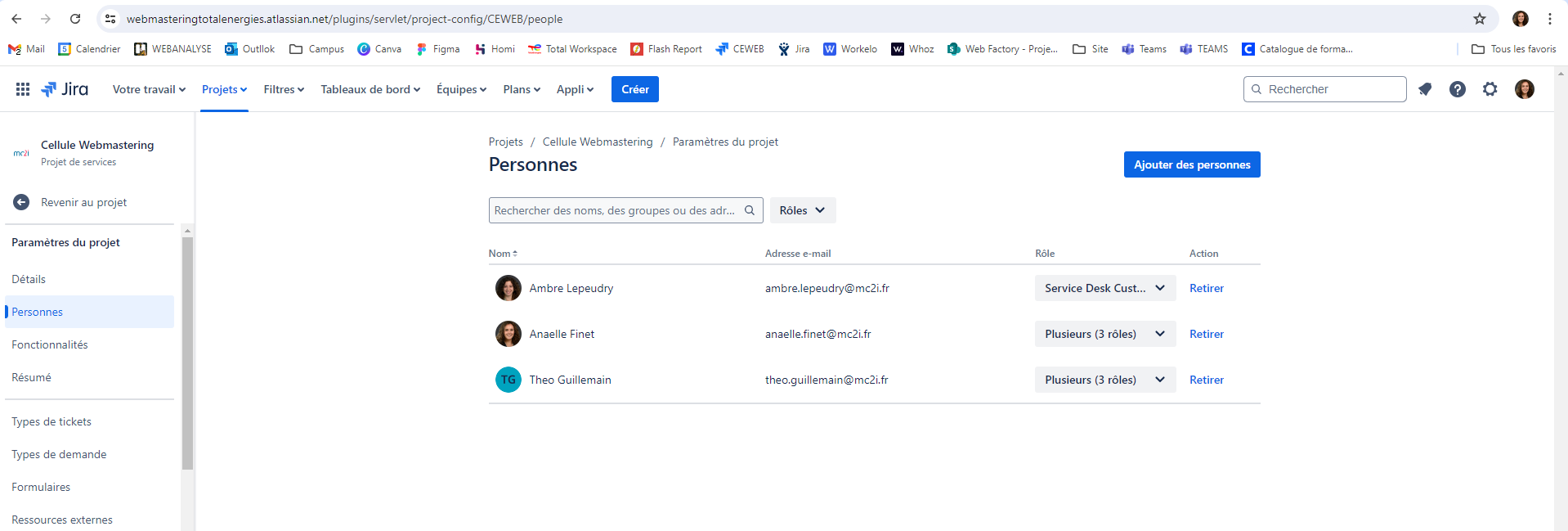Open the Appli menu
The image size is (1568, 531).
click(575, 89)
